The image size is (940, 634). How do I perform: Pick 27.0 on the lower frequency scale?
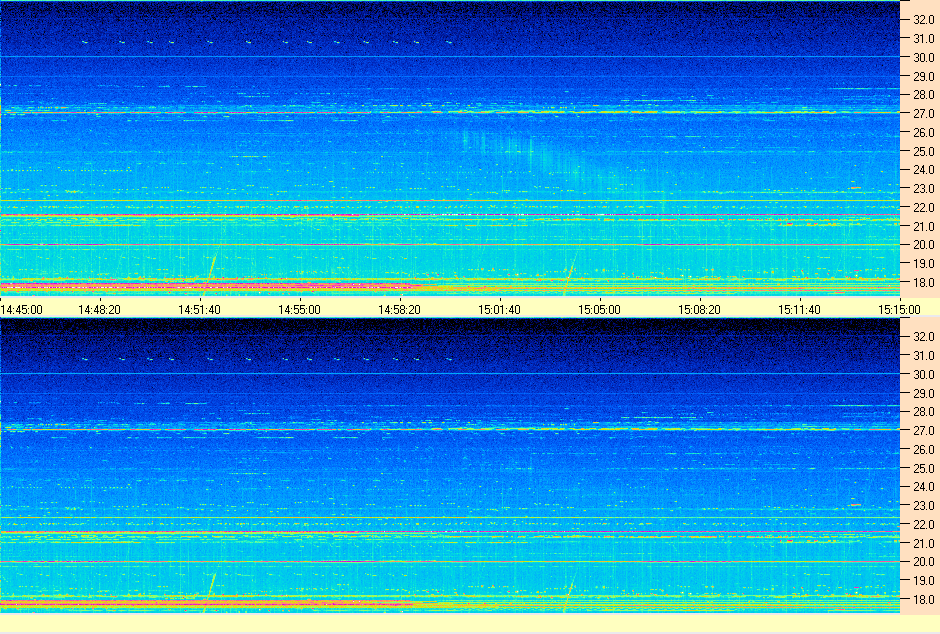click(x=924, y=431)
